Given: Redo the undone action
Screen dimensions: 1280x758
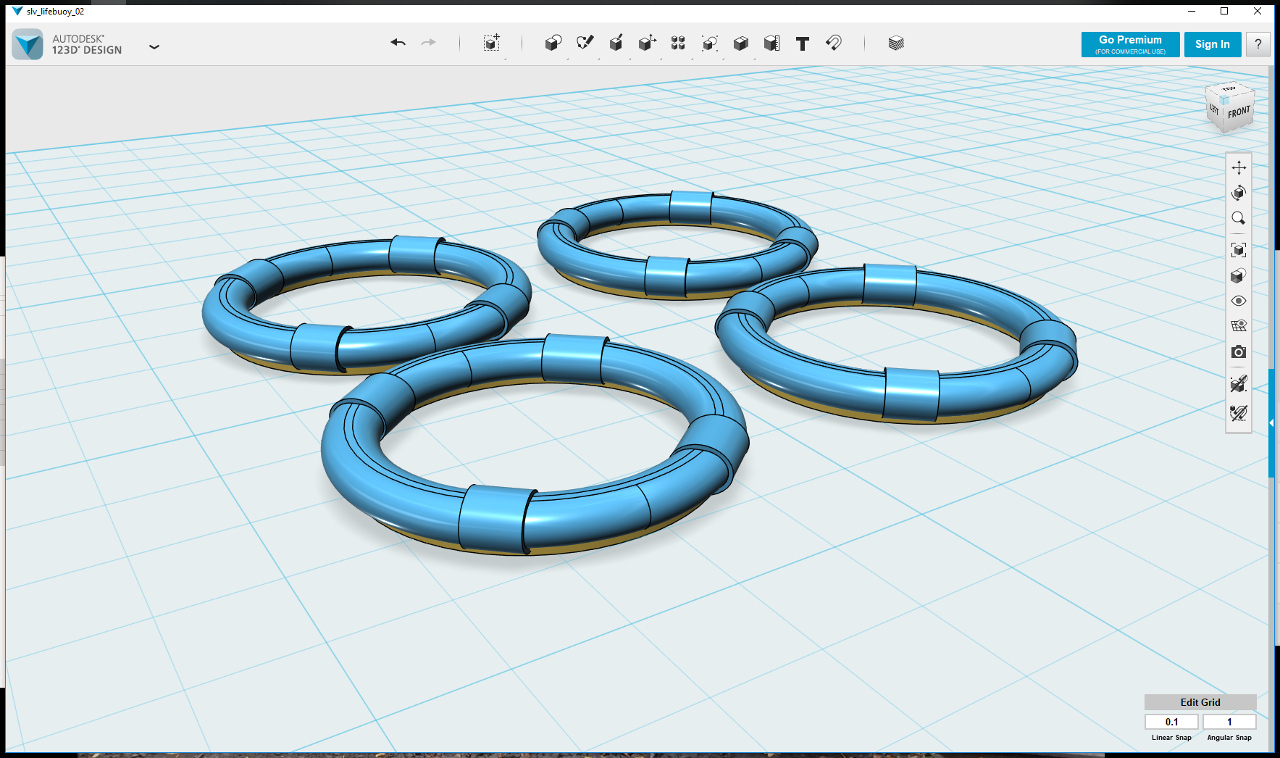Looking at the screenshot, I should pyautogui.click(x=429, y=43).
